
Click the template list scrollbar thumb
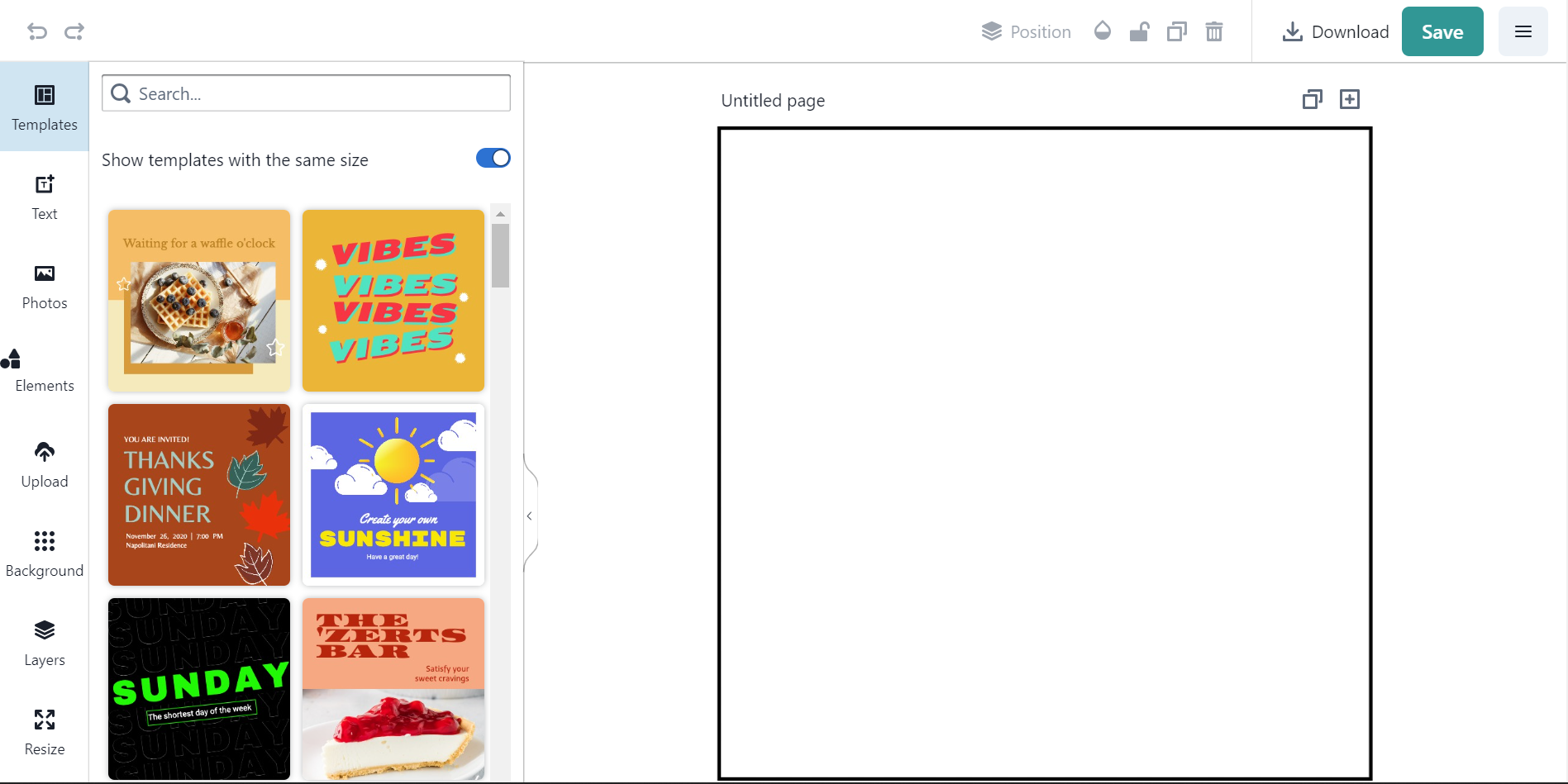[500, 255]
